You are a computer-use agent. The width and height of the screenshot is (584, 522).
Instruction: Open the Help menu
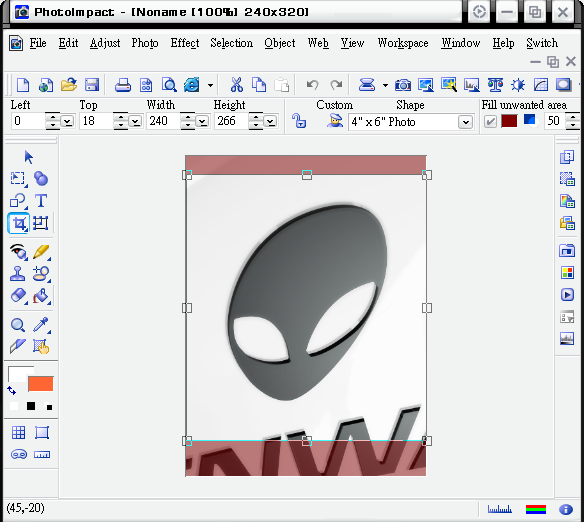pyautogui.click(x=503, y=43)
